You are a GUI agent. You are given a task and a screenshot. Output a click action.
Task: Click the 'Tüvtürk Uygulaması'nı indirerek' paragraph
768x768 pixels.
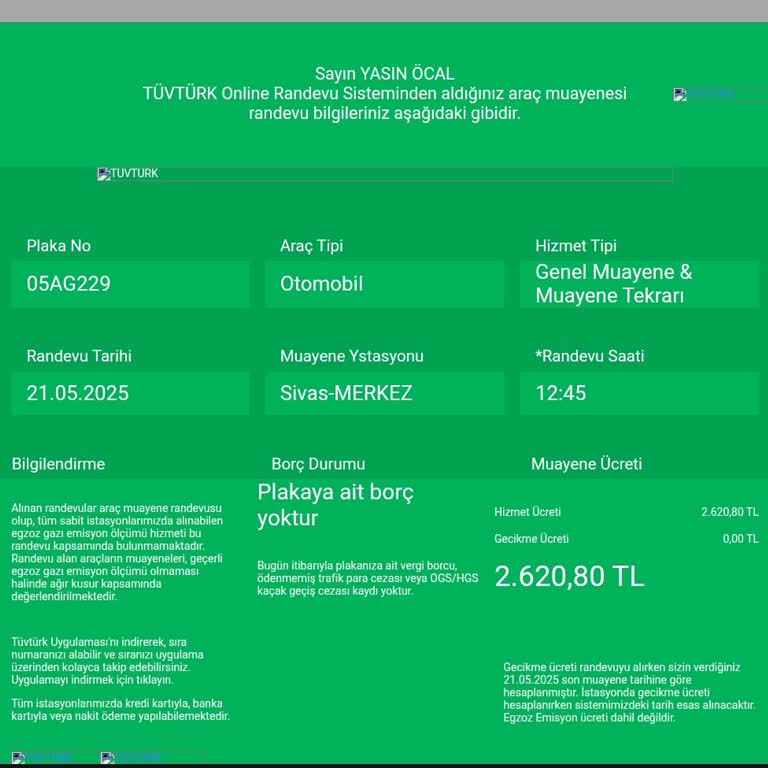107,661
